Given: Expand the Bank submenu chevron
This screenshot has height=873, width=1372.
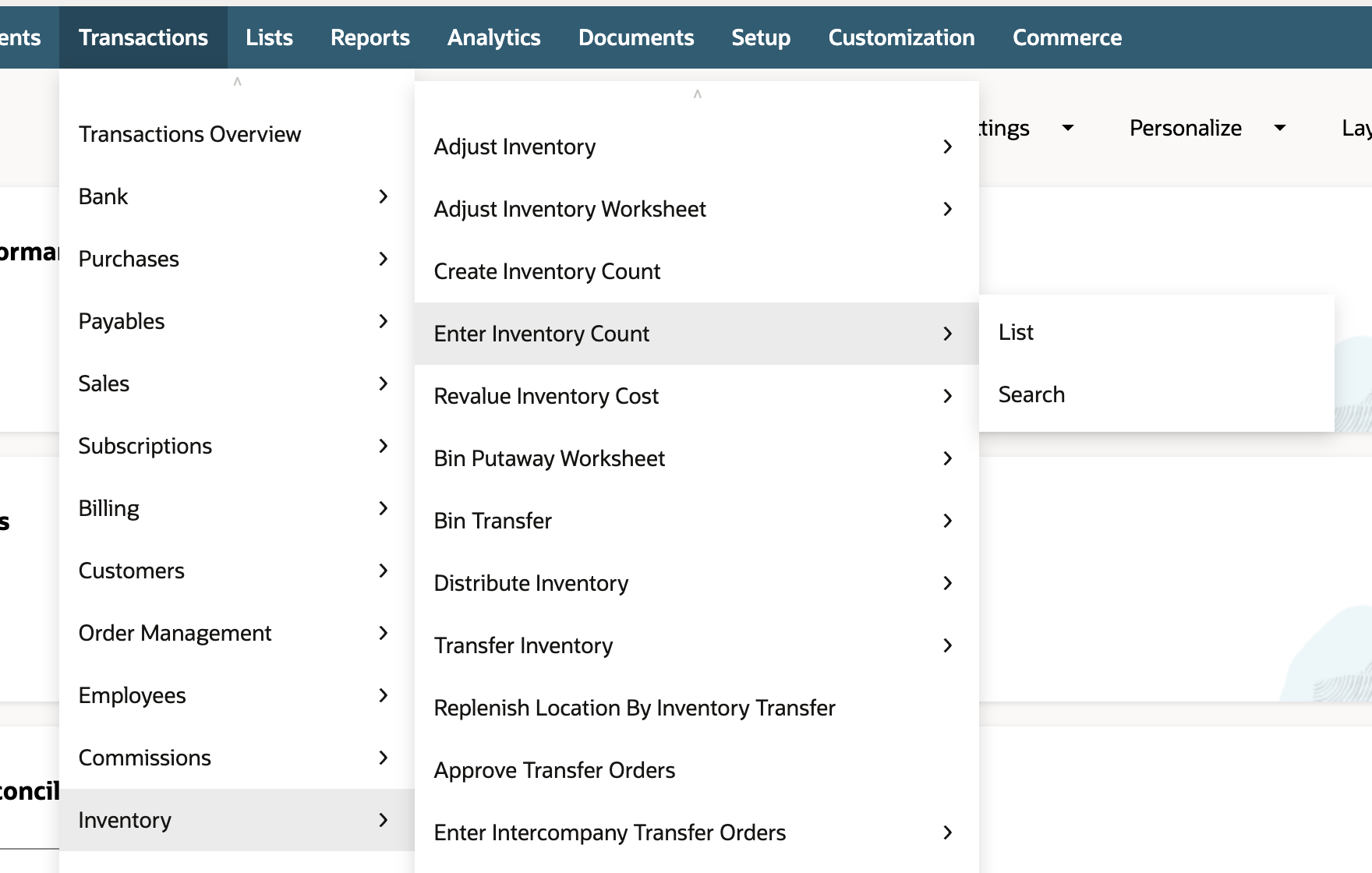Looking at the screenshot, I should tap(383, 196).
